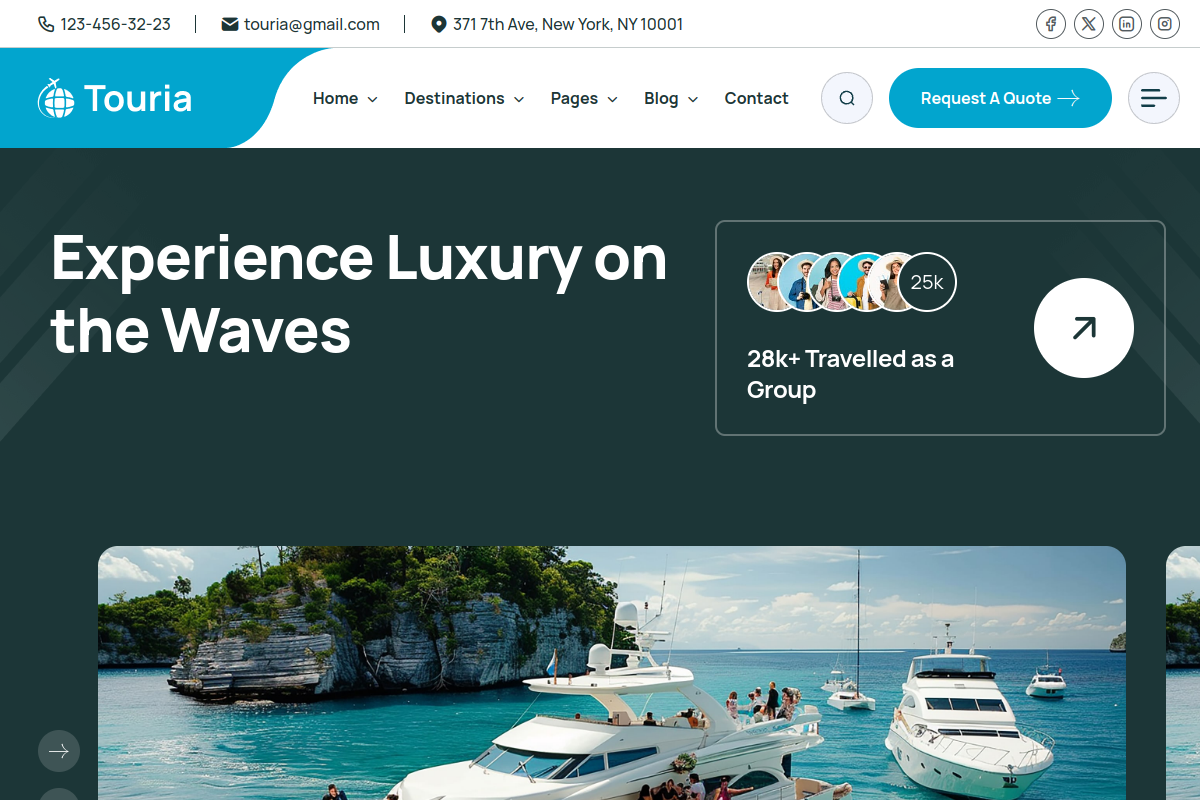Click the Touria globe logo
This screenshot has height=800, width=1200.
pos(115,98)
